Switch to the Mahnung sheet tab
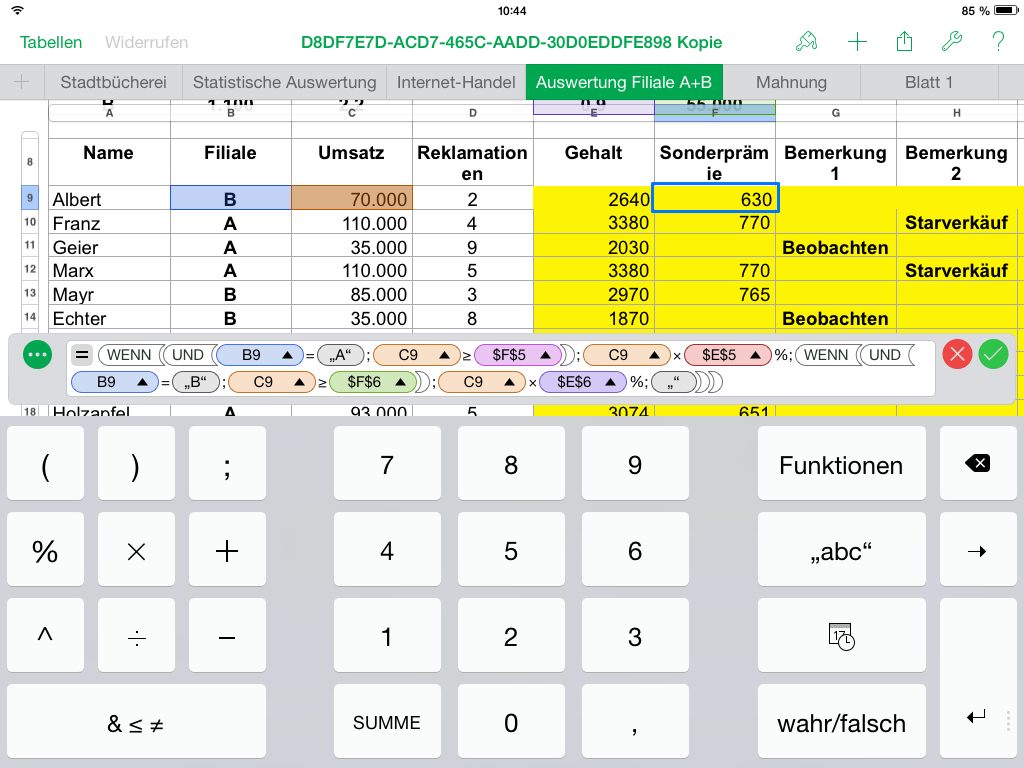 coord(791,82)
